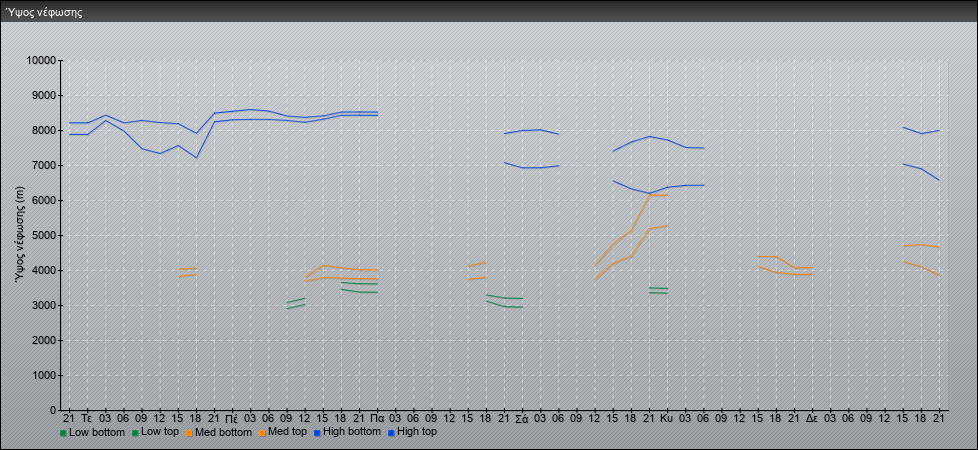
Task: Click the vertical 'Ύψος νέφωσης (m)' axis title
Action: coord(21,235)
